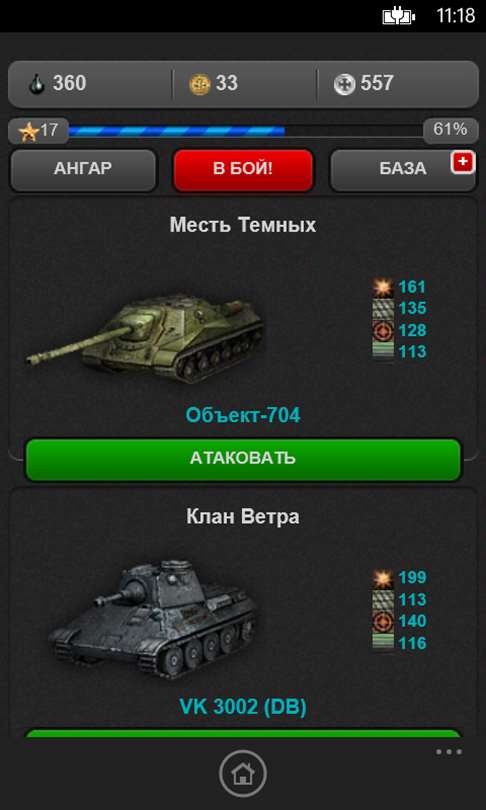Switch to the БАЗА section
The width and height of the screenshot is (486, 810).
[x=403, y=169]
